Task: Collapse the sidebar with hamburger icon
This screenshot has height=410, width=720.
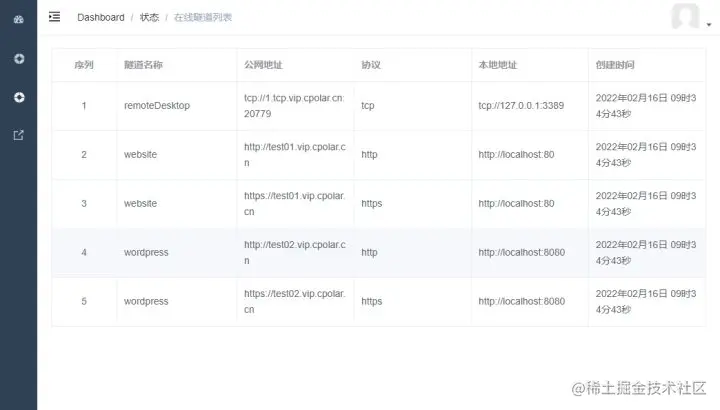Action: 55,17
